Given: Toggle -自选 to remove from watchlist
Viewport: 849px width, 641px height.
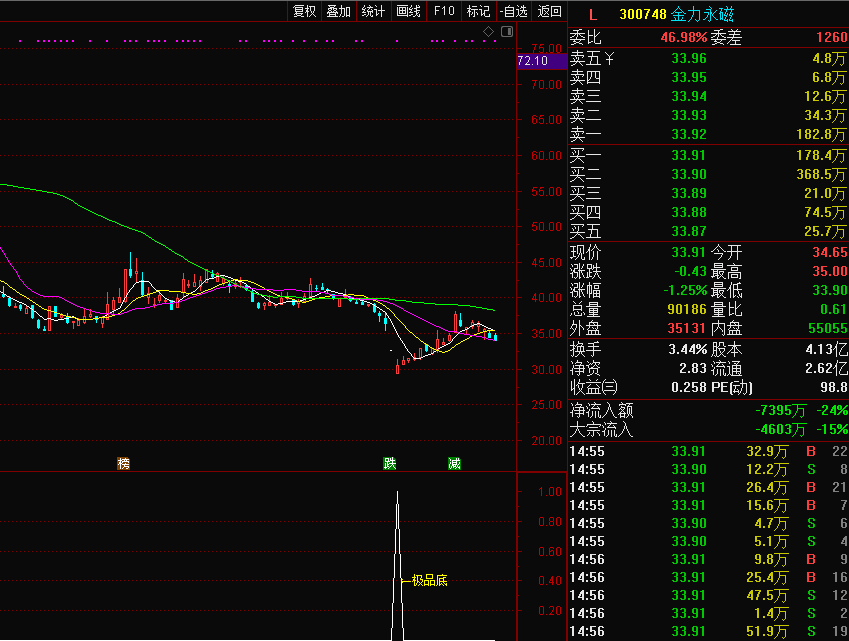Looking at the screenshot, I should pos(513,11).
